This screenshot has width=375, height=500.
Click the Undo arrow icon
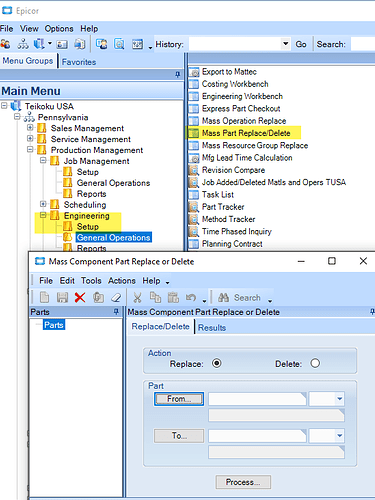tap(191, 297)
